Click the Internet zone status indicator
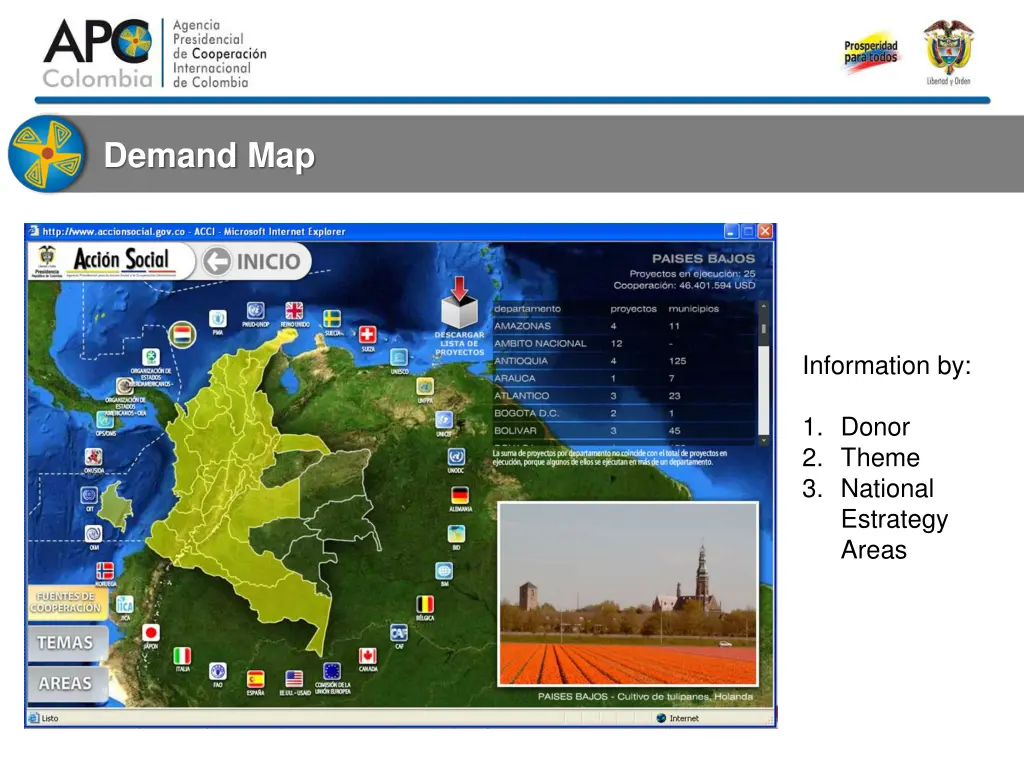The width and height of the screenshot is (1024, 768). tap(677, 718)
